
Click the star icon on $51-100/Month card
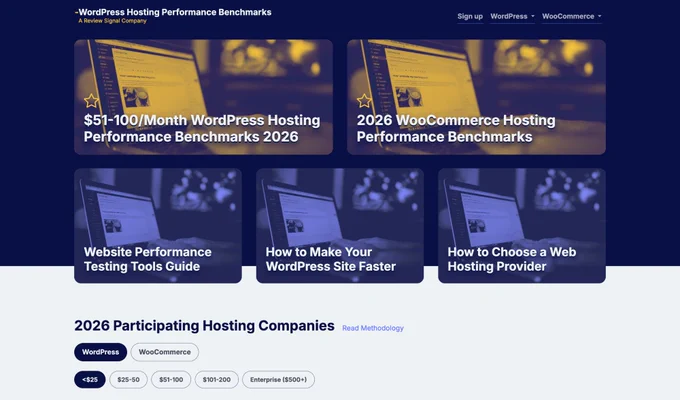tap(91, 101)
